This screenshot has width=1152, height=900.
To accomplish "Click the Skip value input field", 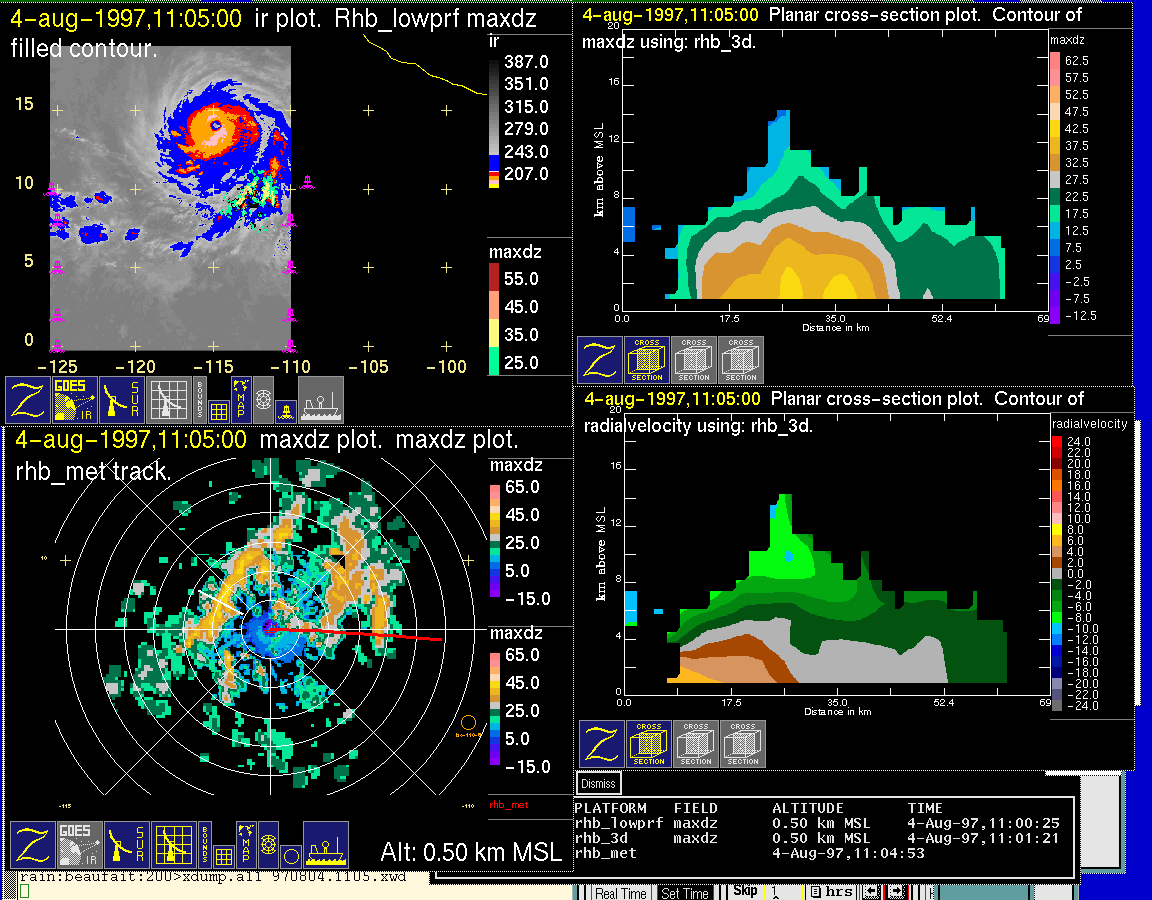I will tap(782, 891).
